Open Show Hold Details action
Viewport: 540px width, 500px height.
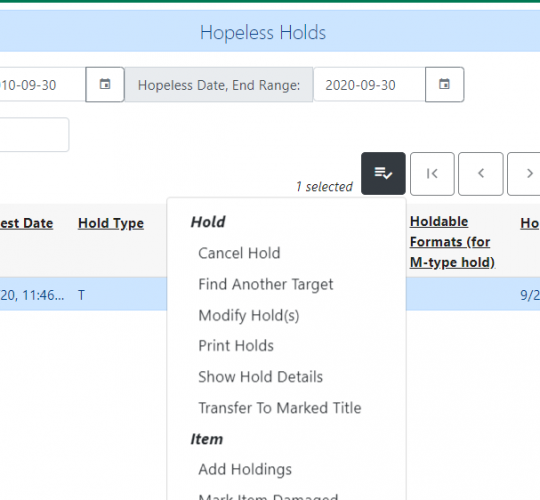pyautogui.click(x=260, y=377)
